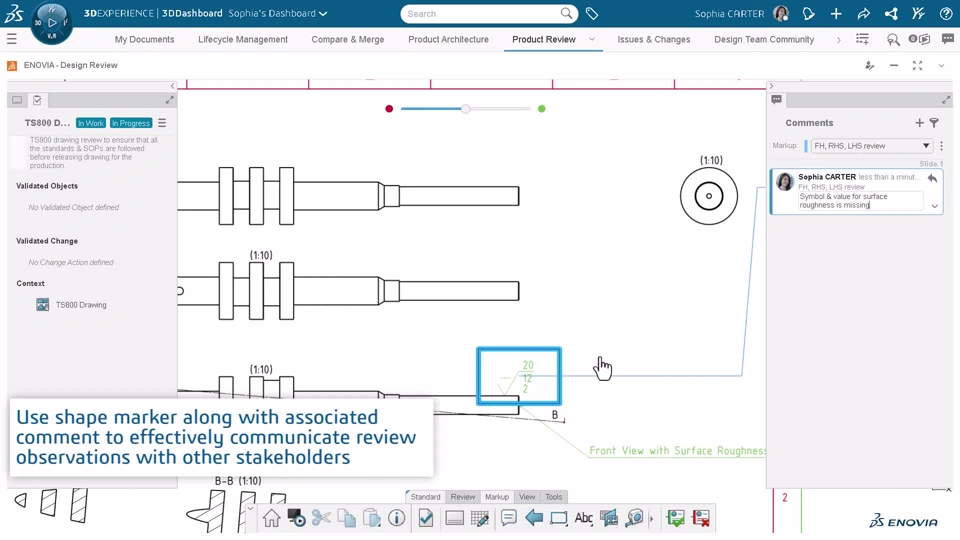This screenshot has height=540, width=960.
Task: Click the information icon in toolbar
Action: pyautogui.click(x=397, y=518)
